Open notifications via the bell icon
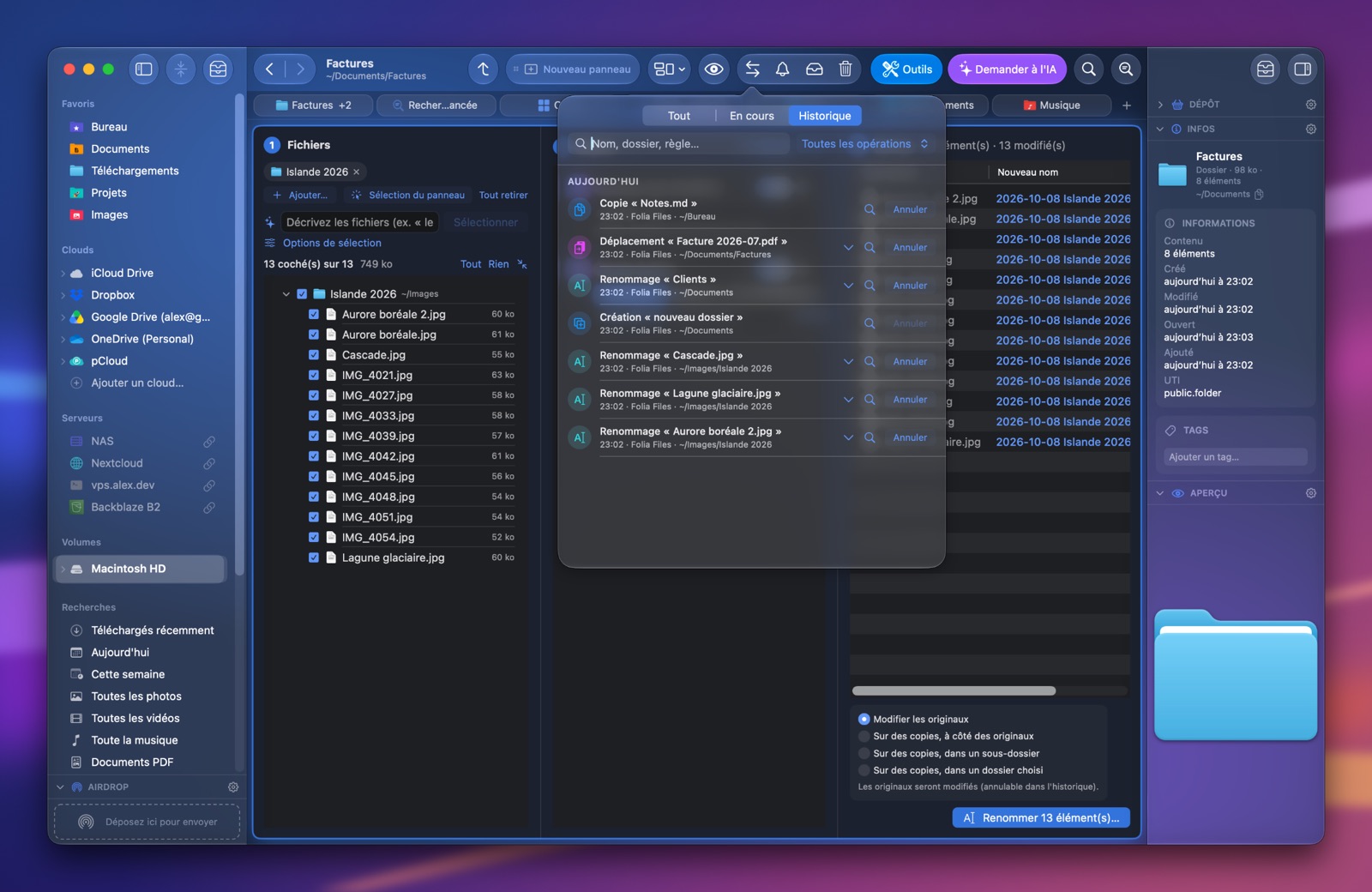 [x=782, y=69]
